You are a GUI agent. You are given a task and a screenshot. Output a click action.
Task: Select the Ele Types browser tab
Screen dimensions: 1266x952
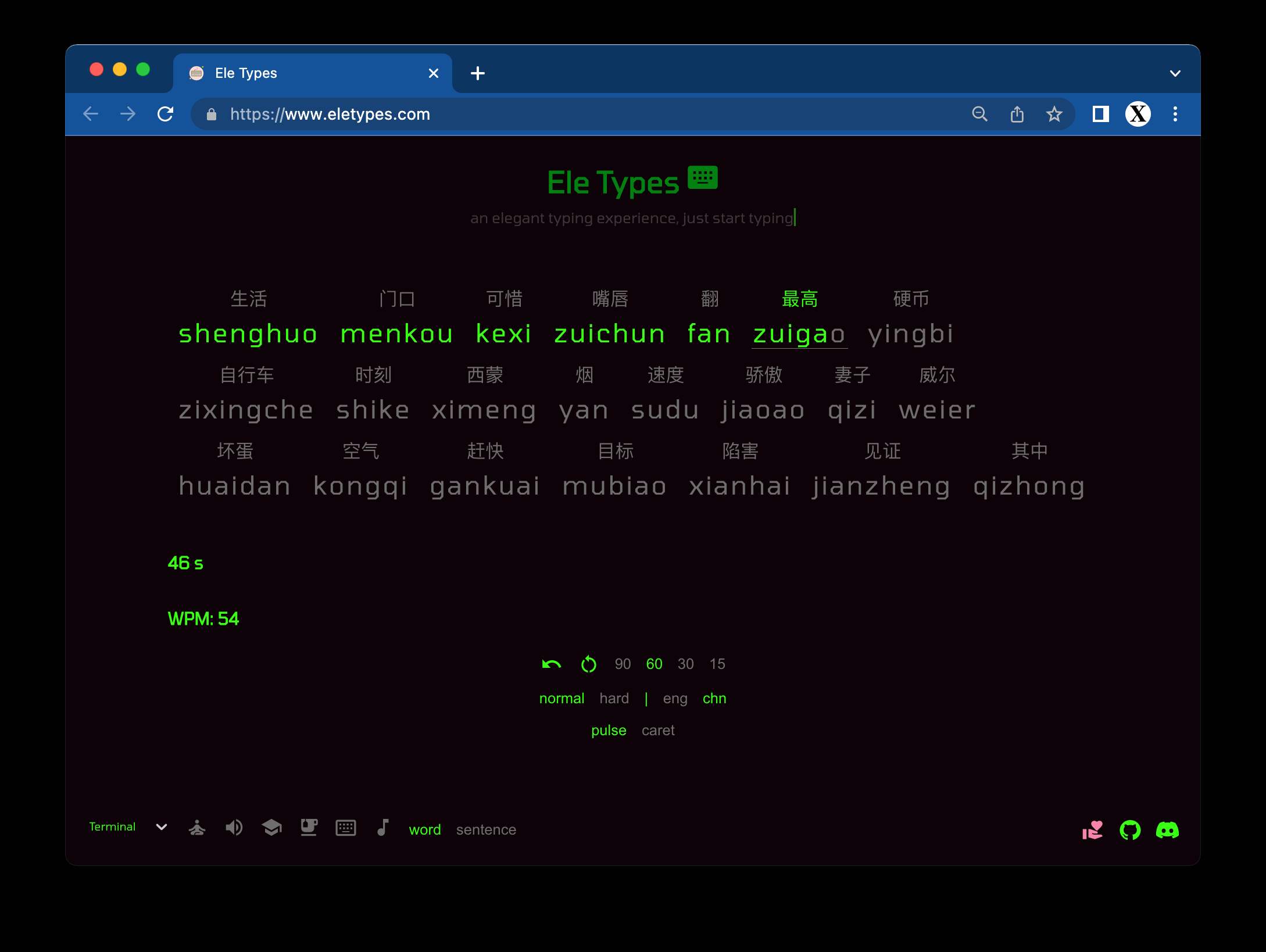(x=313, y=73)
